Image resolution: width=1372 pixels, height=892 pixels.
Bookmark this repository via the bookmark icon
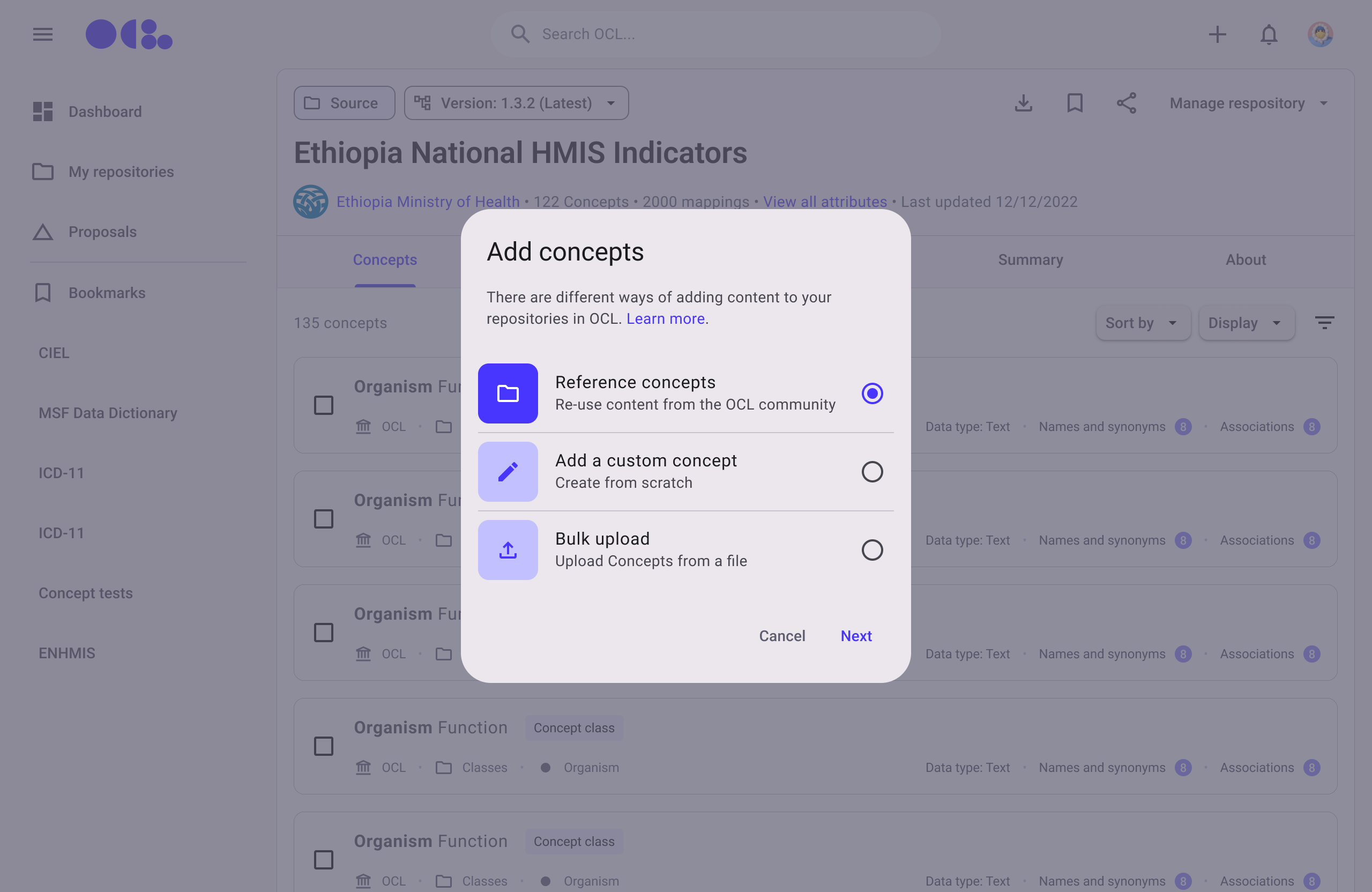coord(1075,103)
